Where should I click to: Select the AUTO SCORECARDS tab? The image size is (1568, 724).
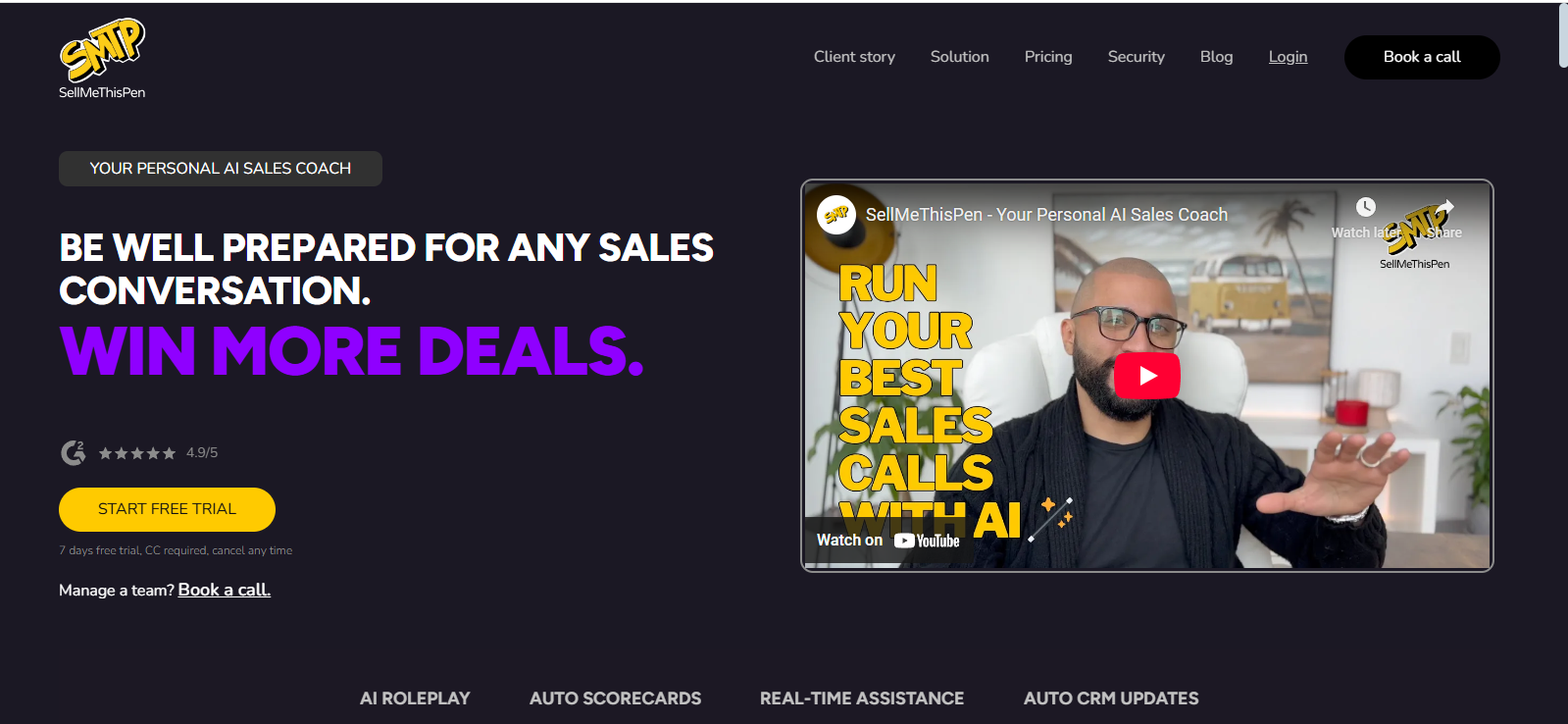click(615, 698)
